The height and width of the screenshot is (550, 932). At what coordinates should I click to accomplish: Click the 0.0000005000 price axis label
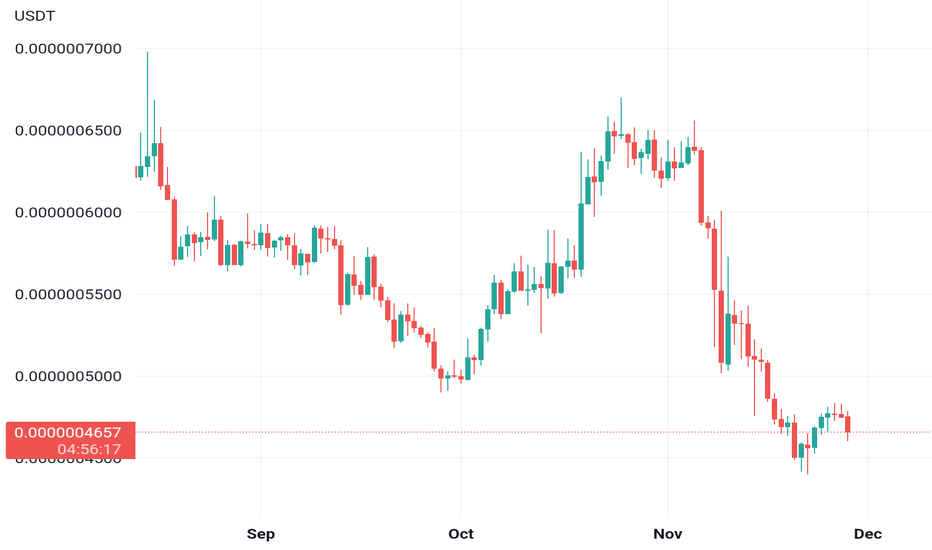(x=68, y=376)
